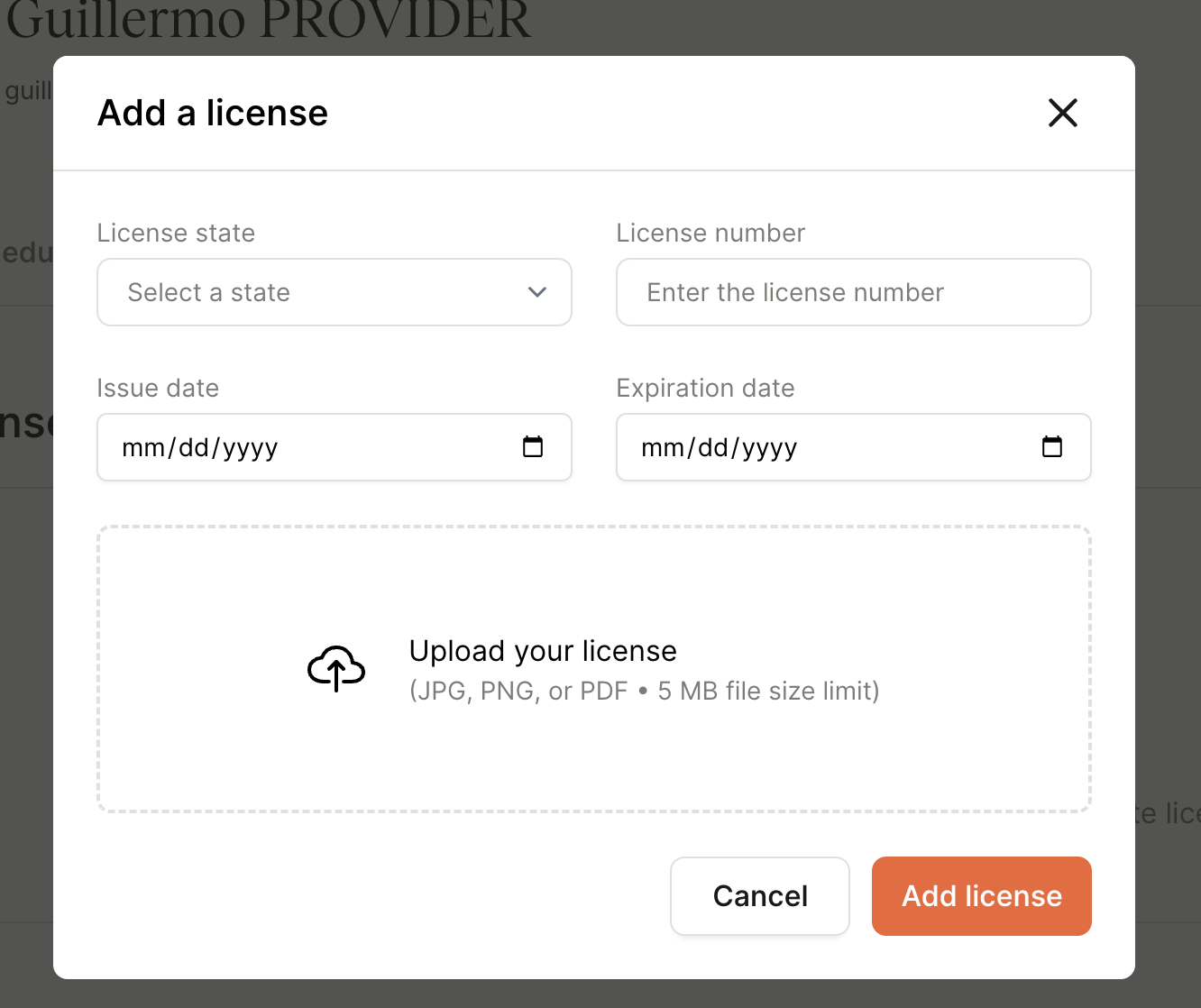Select the year segment of Issue date
The image size is (1201, 1008).
[x=250, y=448]
